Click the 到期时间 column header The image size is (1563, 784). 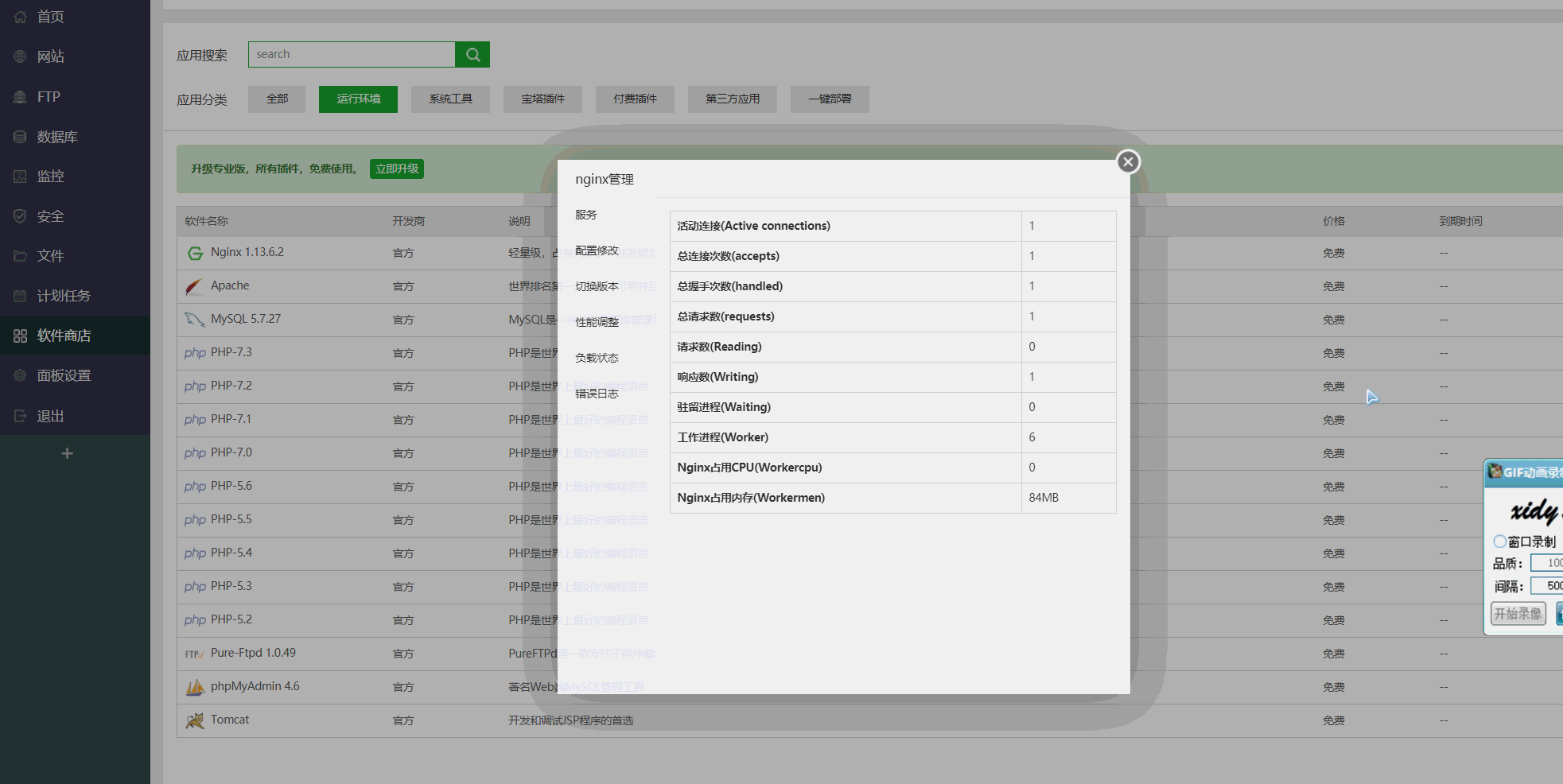[x=1460, y=221]
